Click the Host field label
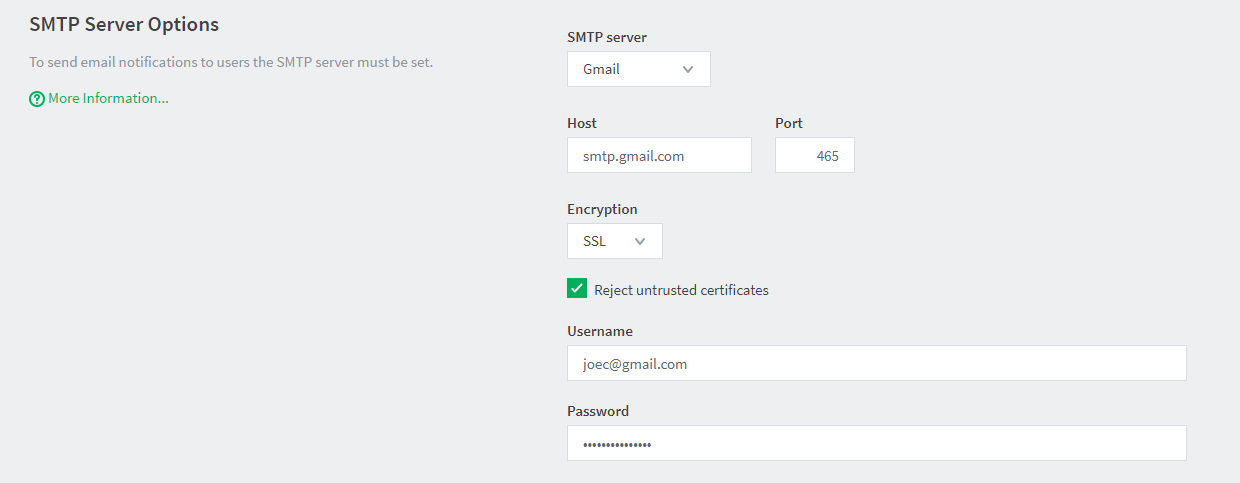1240x483 pixels. 582,123
